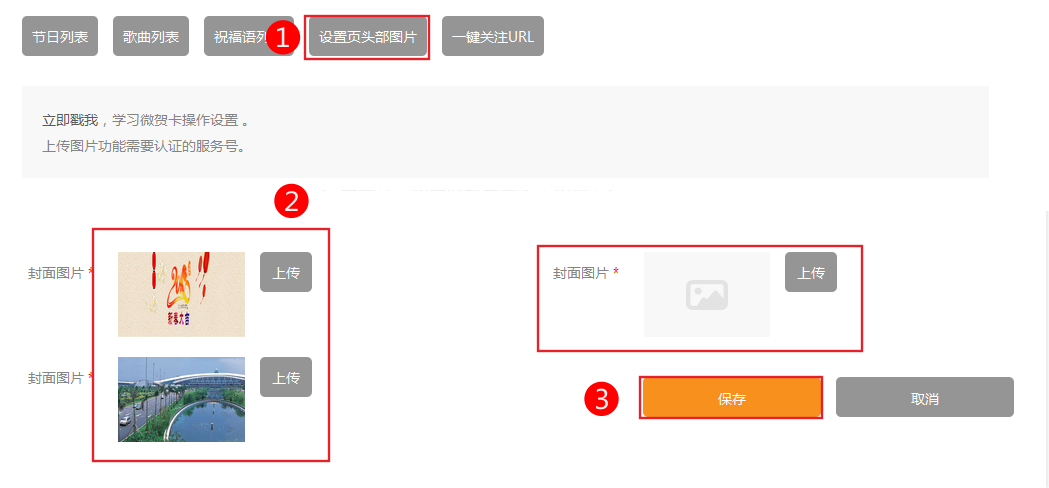This screenshot has width=1049, height=488.
Task: Click the 上传图片功能需要认证的服务号 notice text
Action: click(144, 145)
